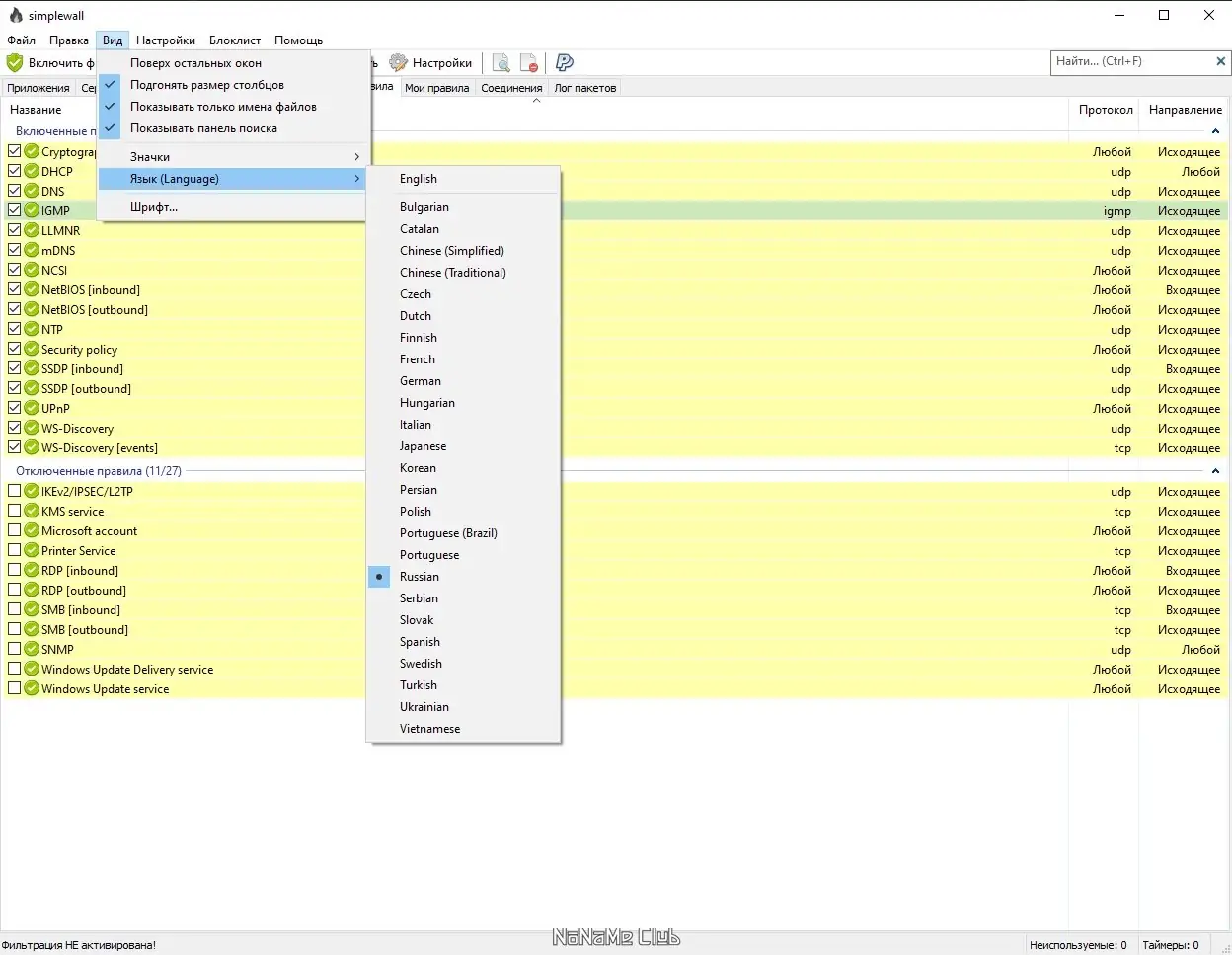This screenshot has width=1232, height=955.
Task: Click the green status icon beside LLMNR
Action: pos(32,230)
